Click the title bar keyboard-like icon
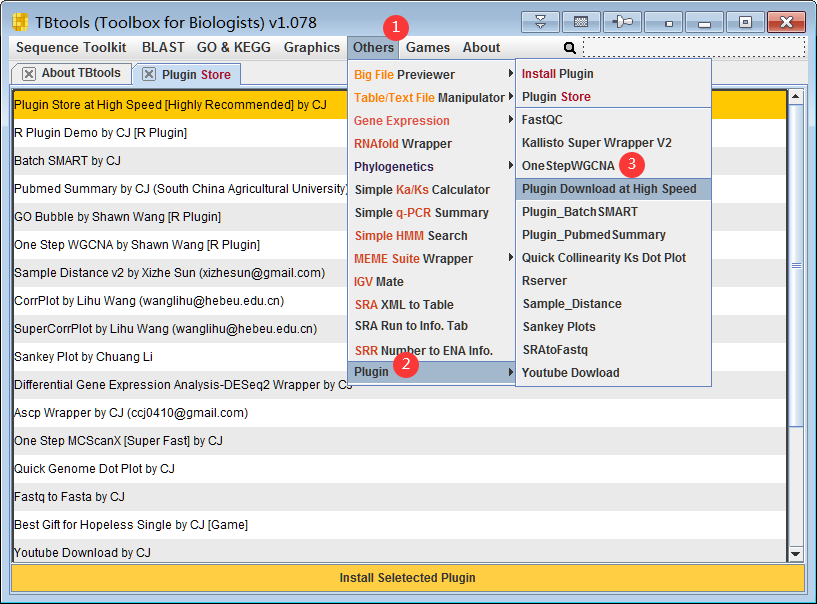 click(x=581, y=22)
